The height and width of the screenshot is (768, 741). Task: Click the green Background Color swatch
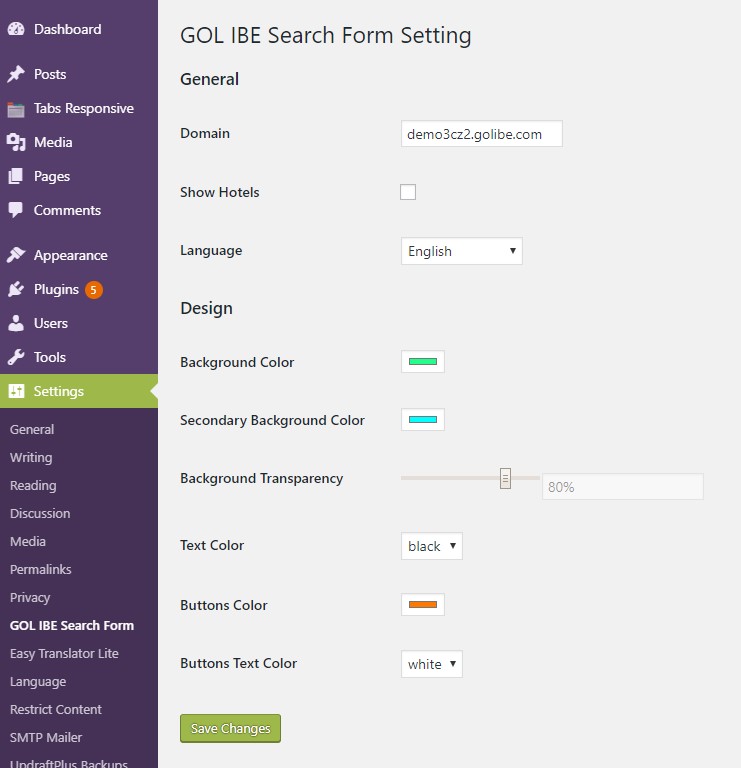coord(423,361)
